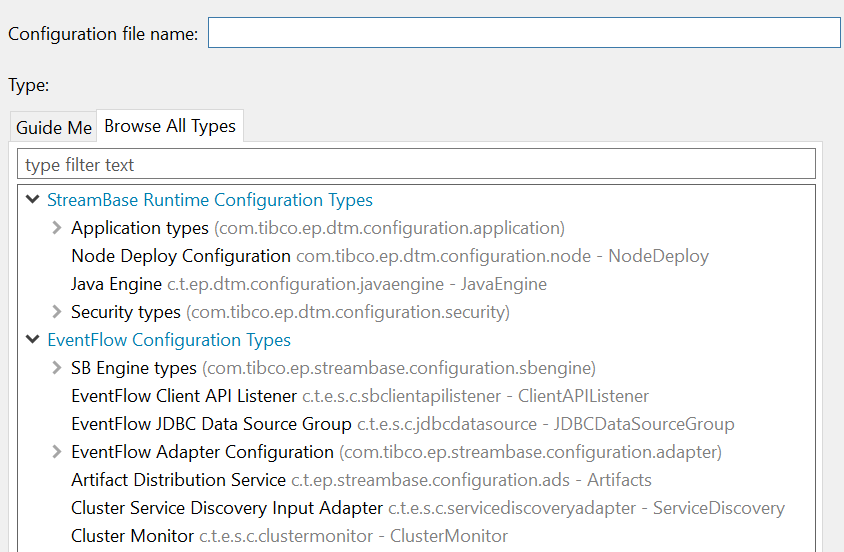Expand the Security types node
Image resolution: width=844 pixels, height=552 pixels.
[x=57, y=312]
